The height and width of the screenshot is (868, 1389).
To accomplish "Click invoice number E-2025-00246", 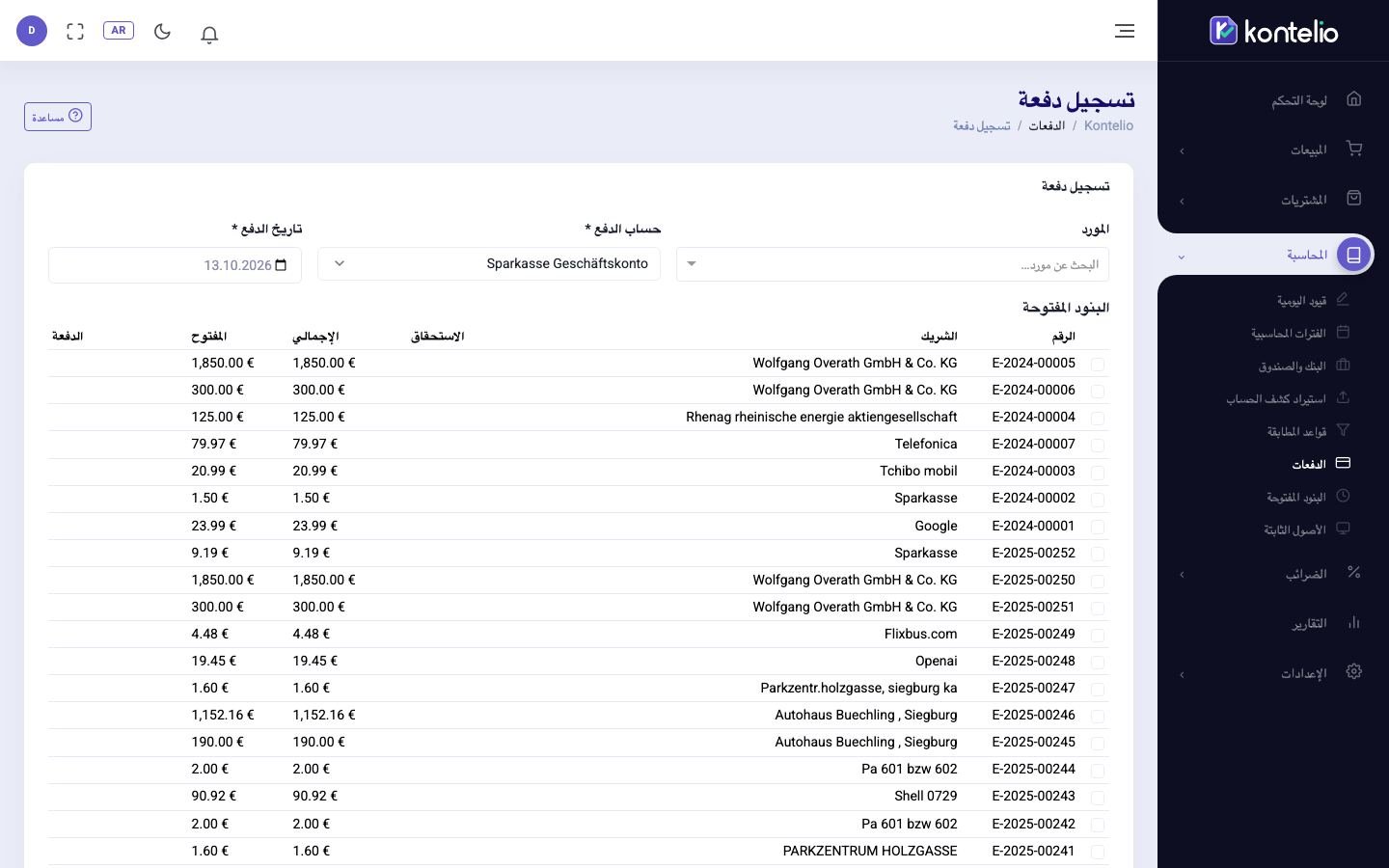I will pos(1033,716).
